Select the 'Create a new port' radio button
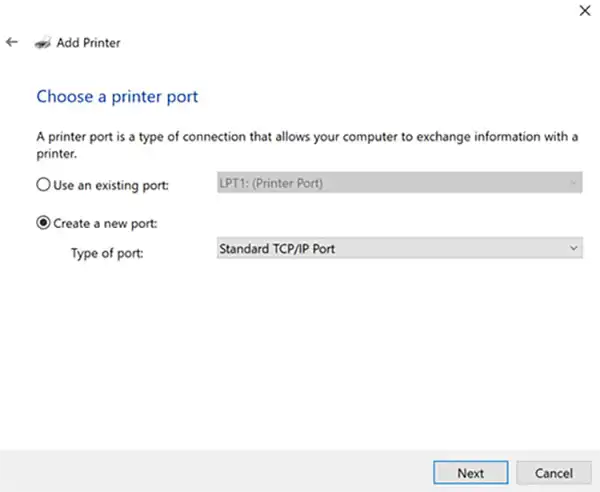600x492 pixels. [43, 223]
